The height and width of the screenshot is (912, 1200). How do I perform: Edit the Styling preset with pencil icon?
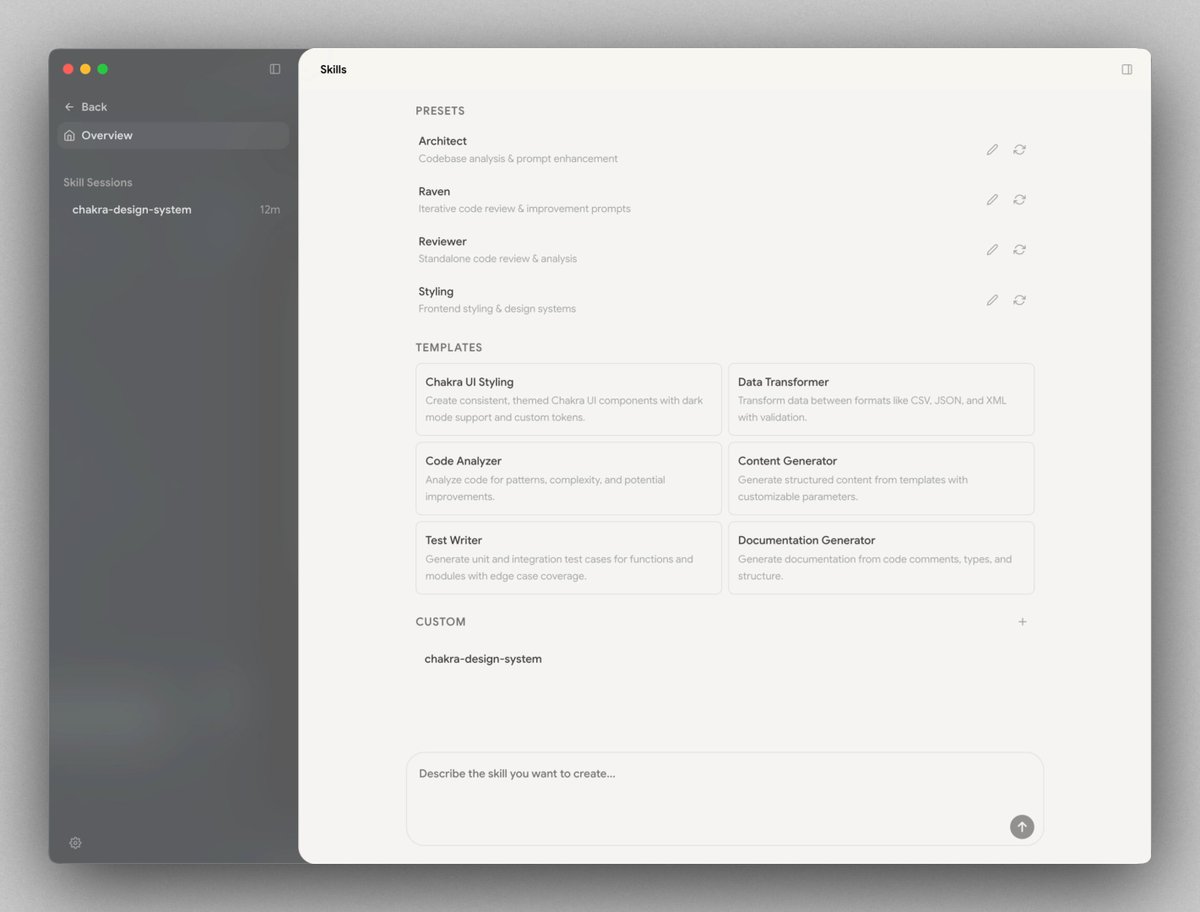(x=992, y=300)
